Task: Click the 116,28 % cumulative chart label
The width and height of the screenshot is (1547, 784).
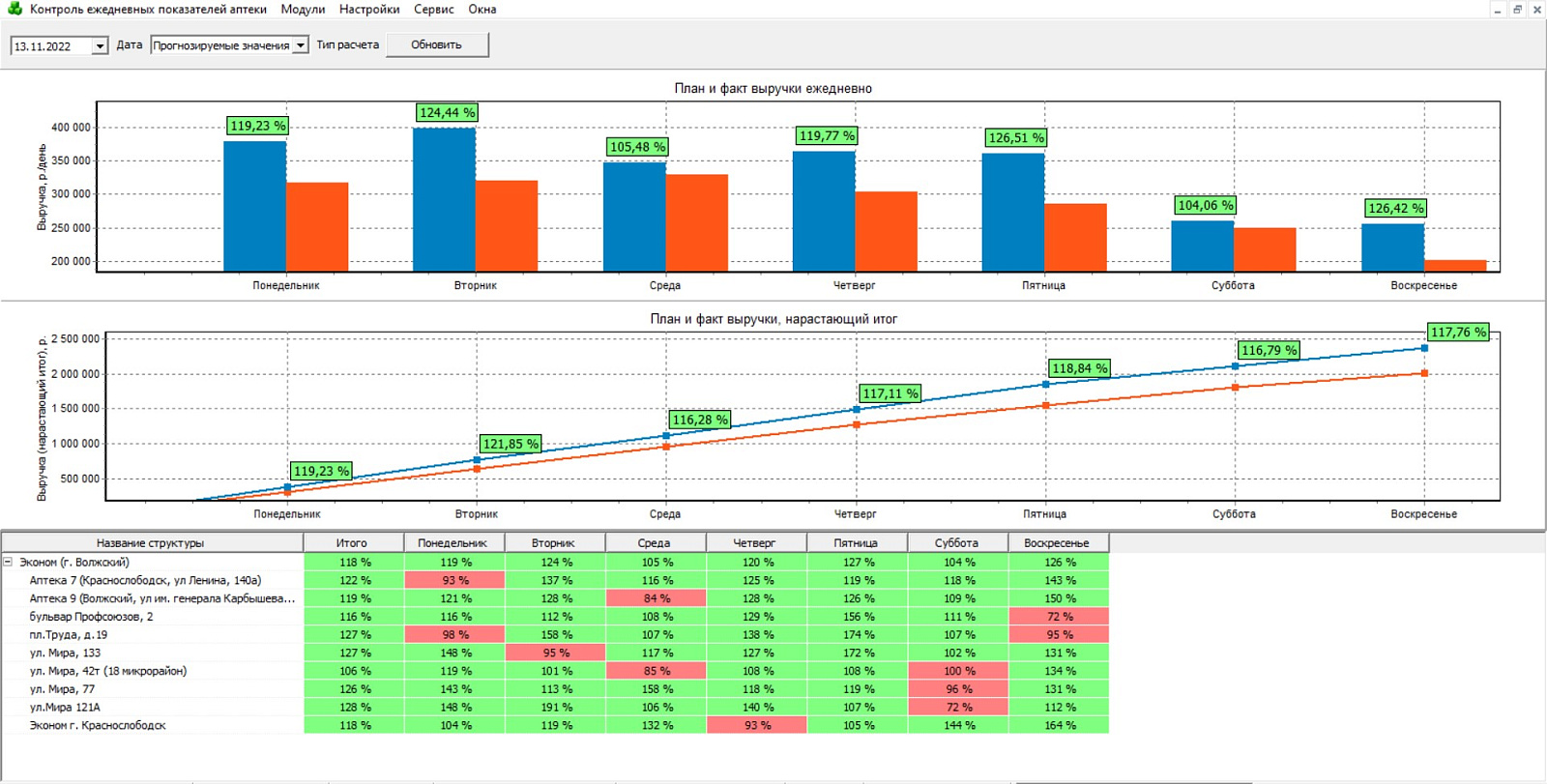Action: (x=700, y=420)
